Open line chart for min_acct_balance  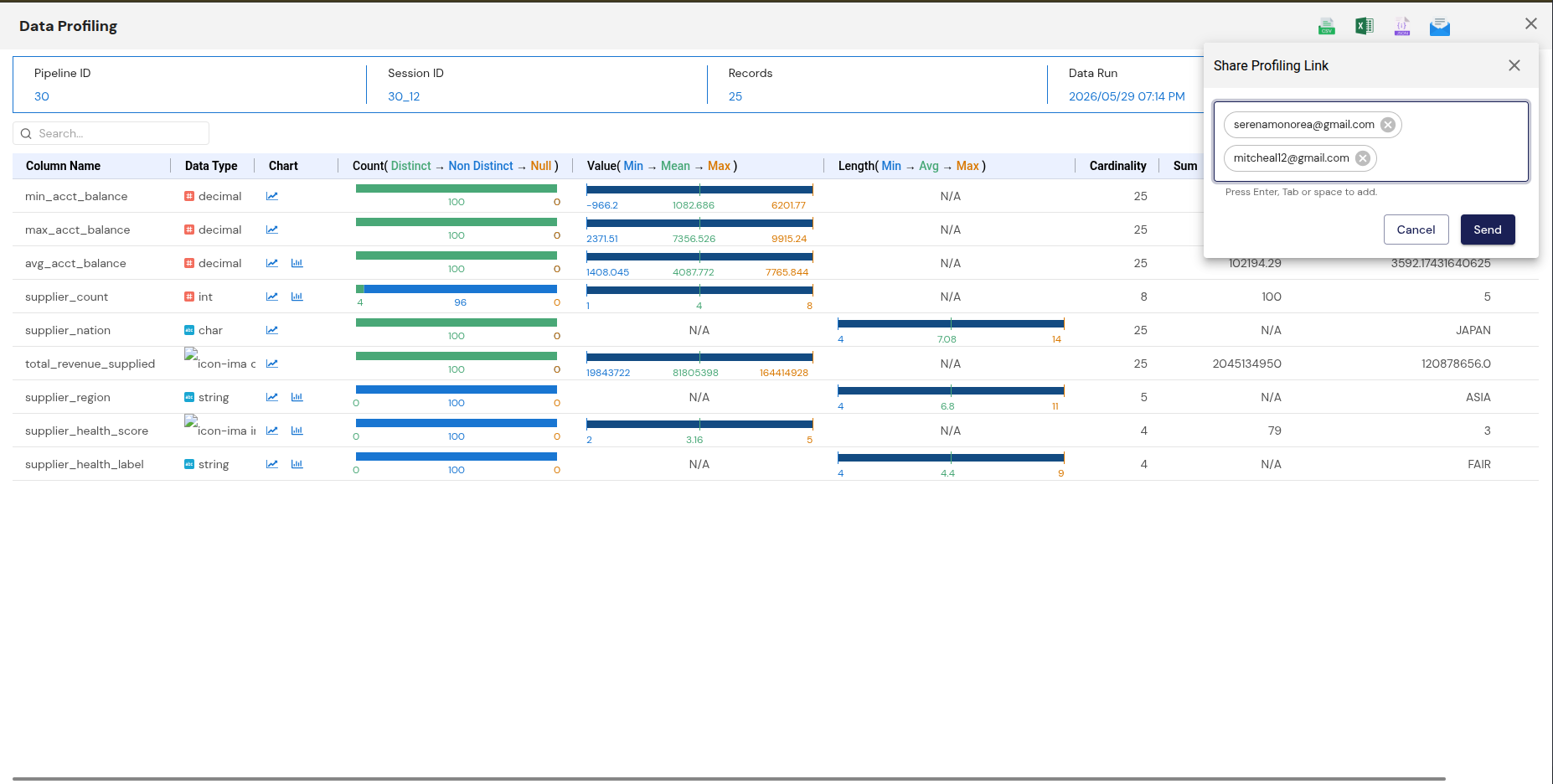(272, 196)
